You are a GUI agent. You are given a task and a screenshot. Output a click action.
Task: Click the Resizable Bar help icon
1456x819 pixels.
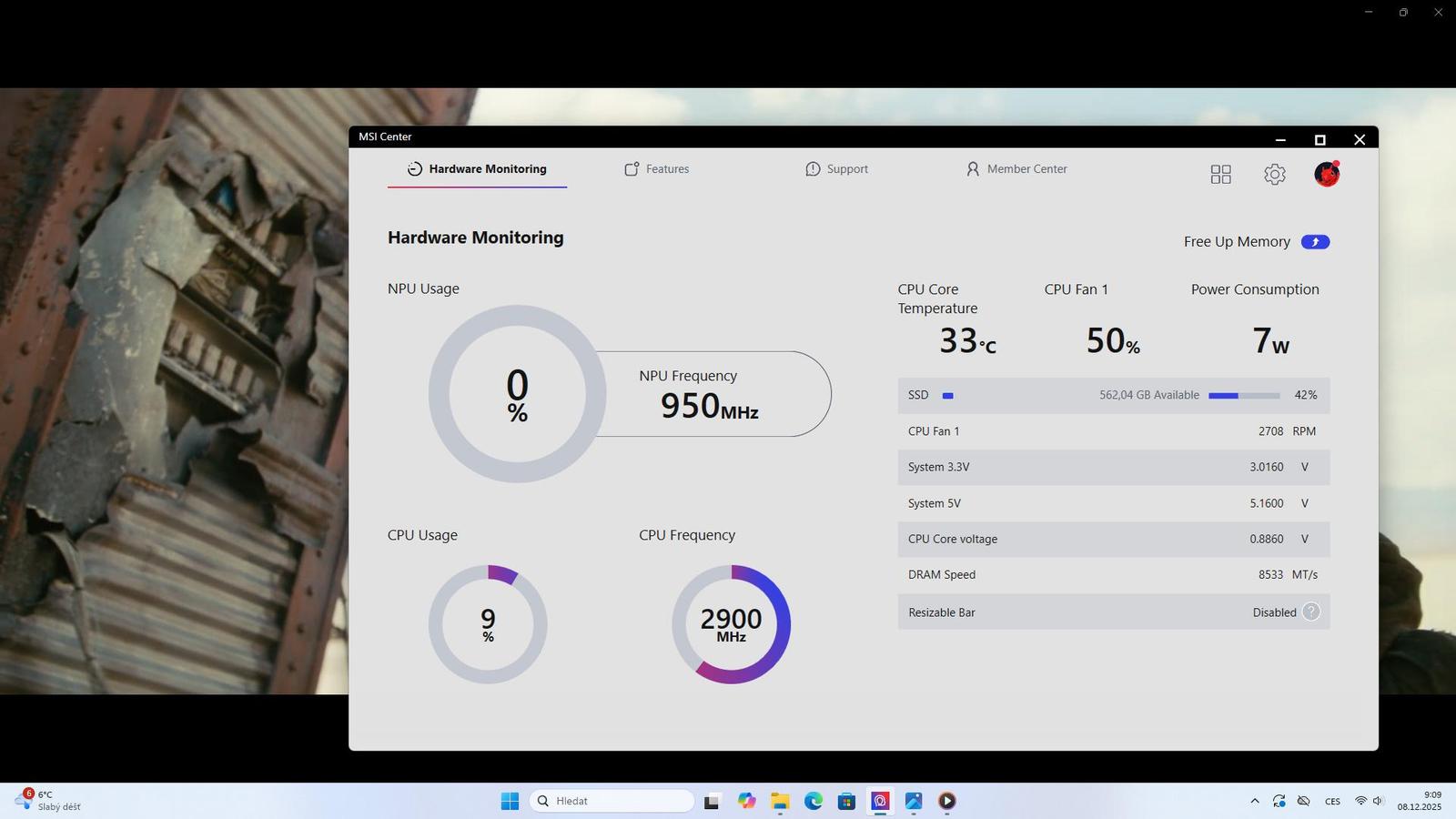(x=1310, y=612)
